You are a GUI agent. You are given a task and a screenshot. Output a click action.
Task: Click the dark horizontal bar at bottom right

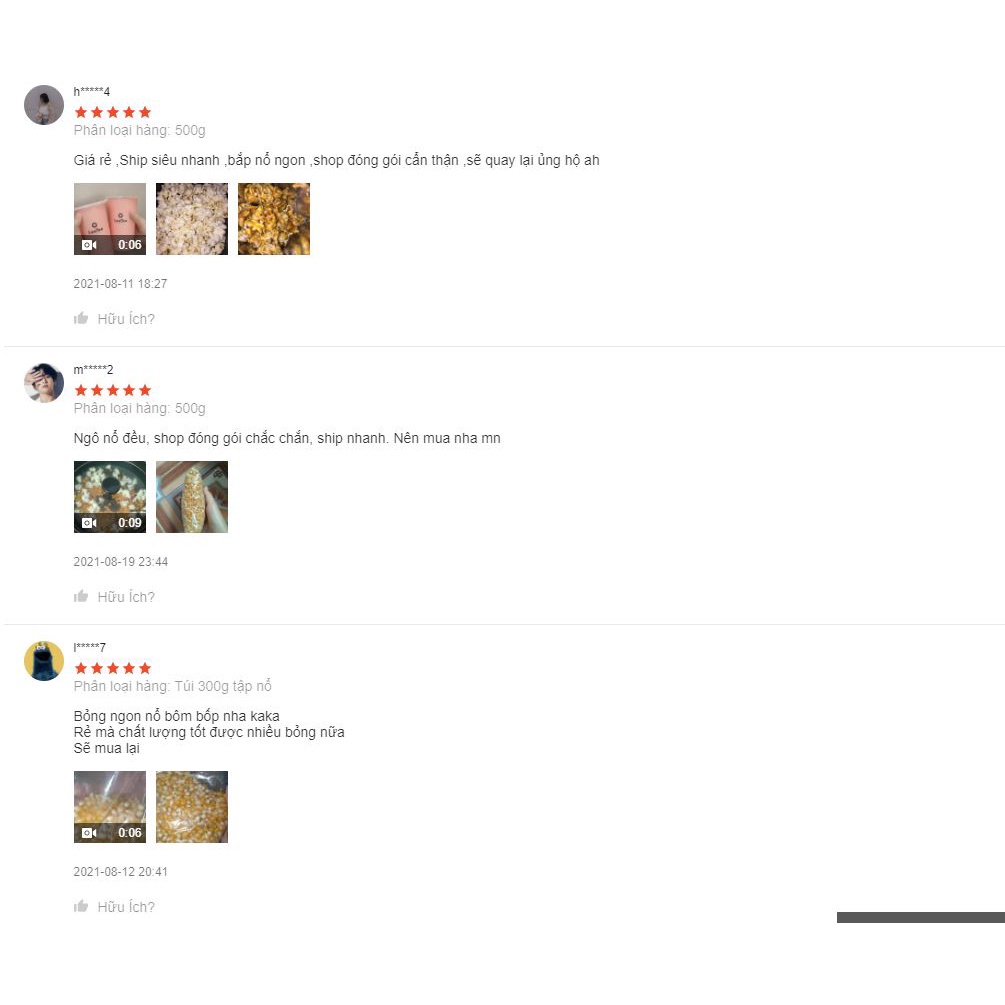tap(920, 917)
